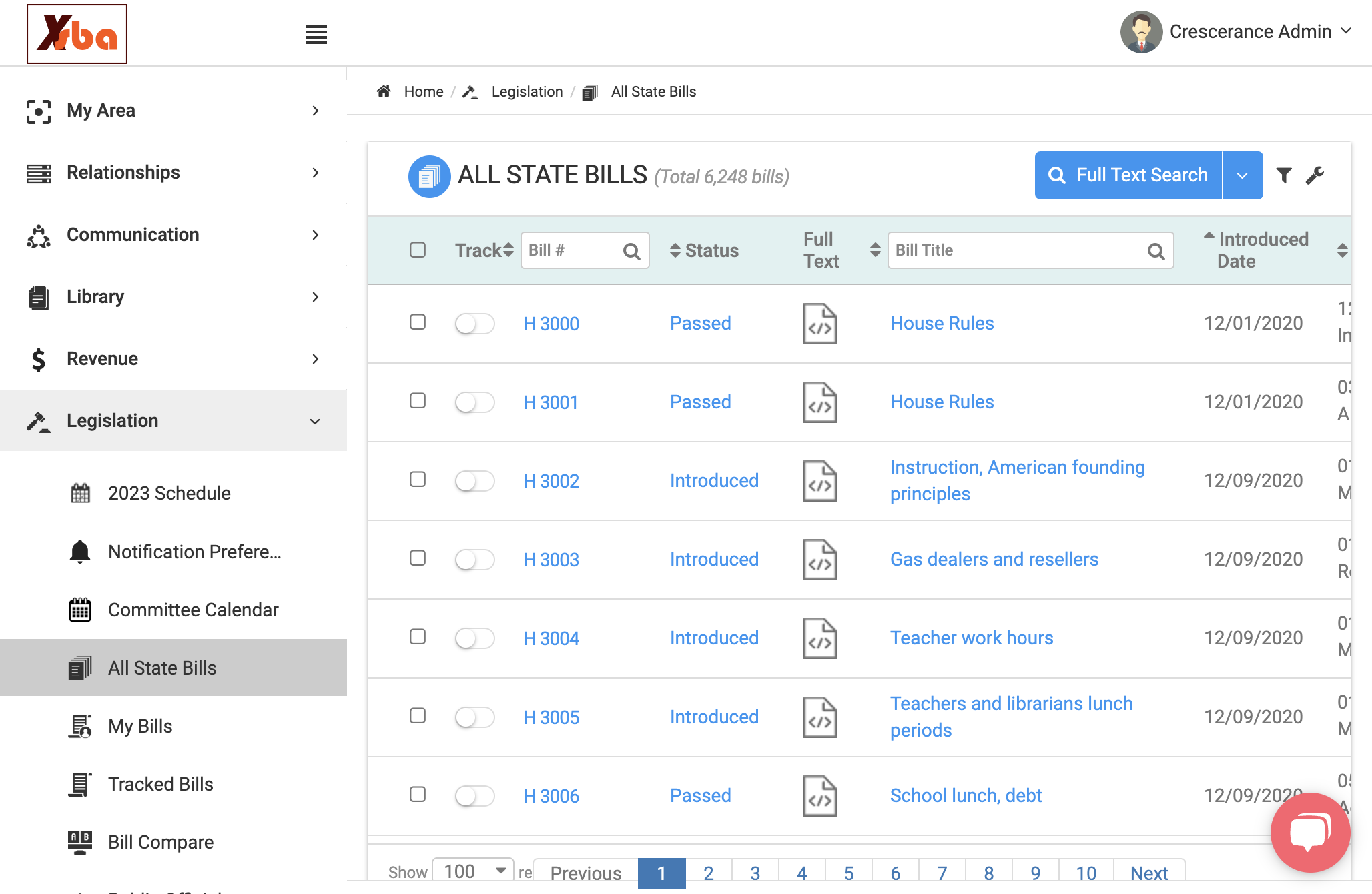Toggle the hamburger sidebar menu icon
The height and width of the screenshot is (894, 1372).
(x=316, y=35)
